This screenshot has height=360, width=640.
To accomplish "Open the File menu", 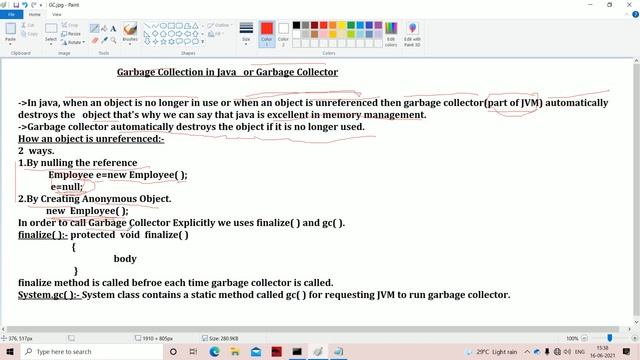I will pos(11,14).
